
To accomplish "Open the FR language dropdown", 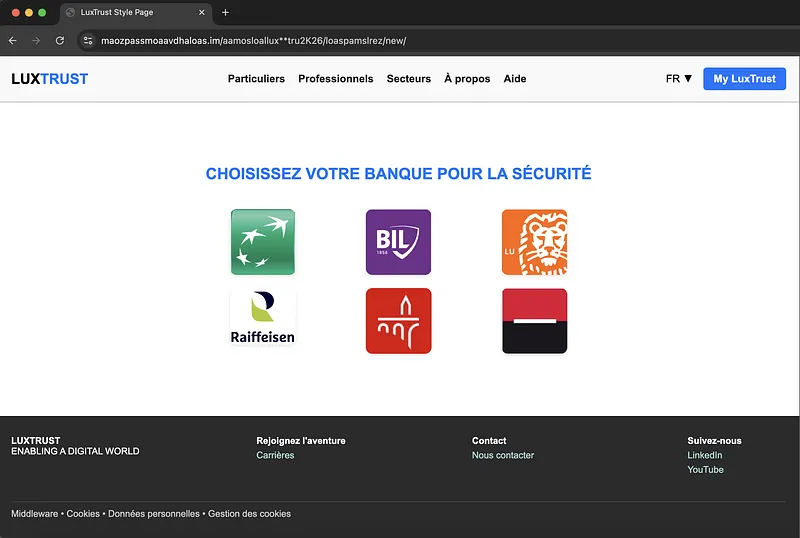I will (x=679, y=79).
